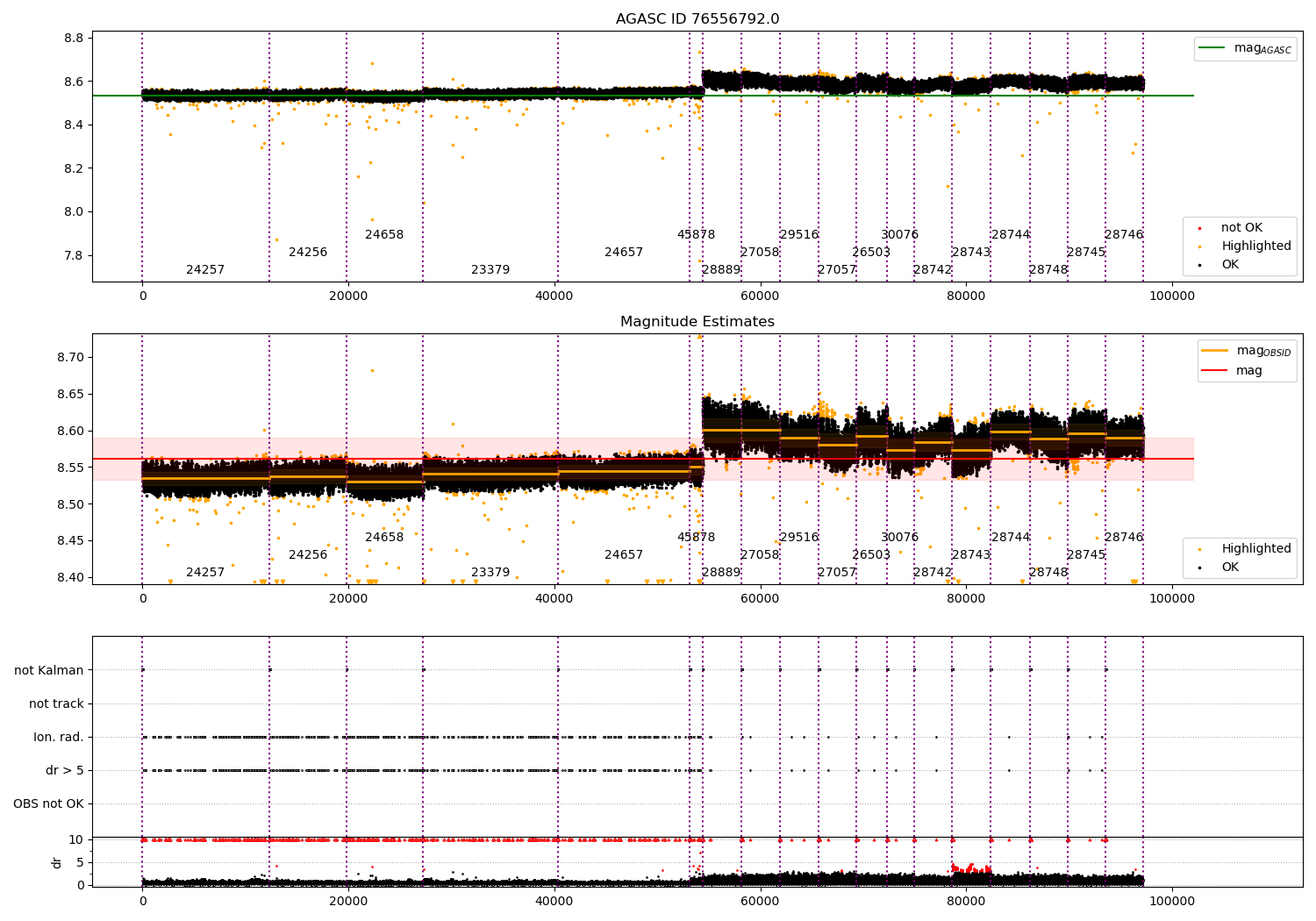Screen dimensions: 1316x921
Task: Click the 'Ion. rad.' axis label
Action: point(59,738)
